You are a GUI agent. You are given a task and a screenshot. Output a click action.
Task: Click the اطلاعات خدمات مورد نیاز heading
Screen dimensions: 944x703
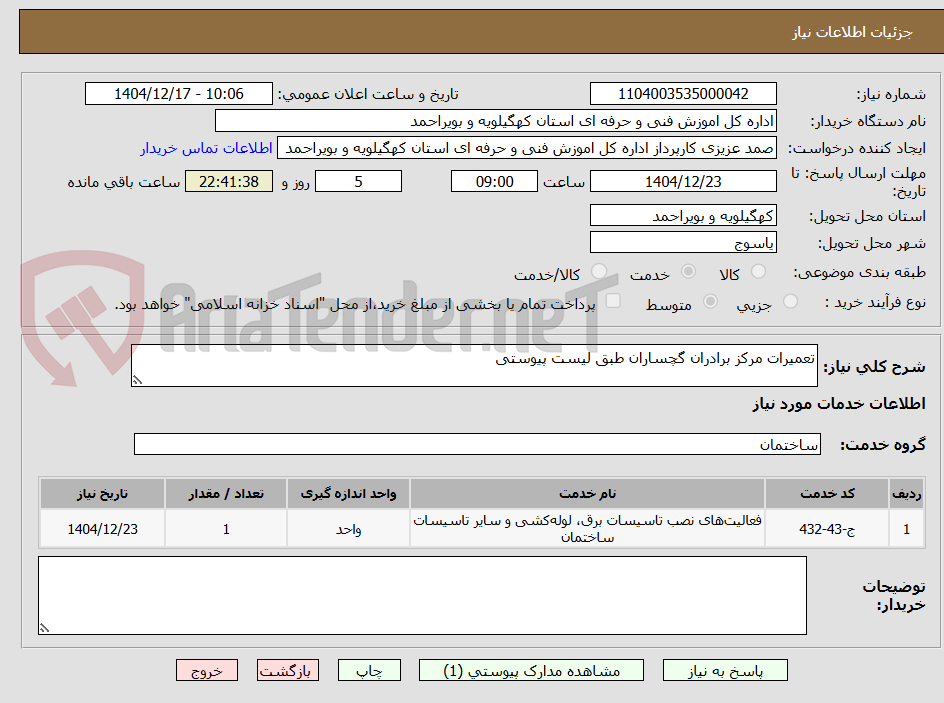[839, 403]
